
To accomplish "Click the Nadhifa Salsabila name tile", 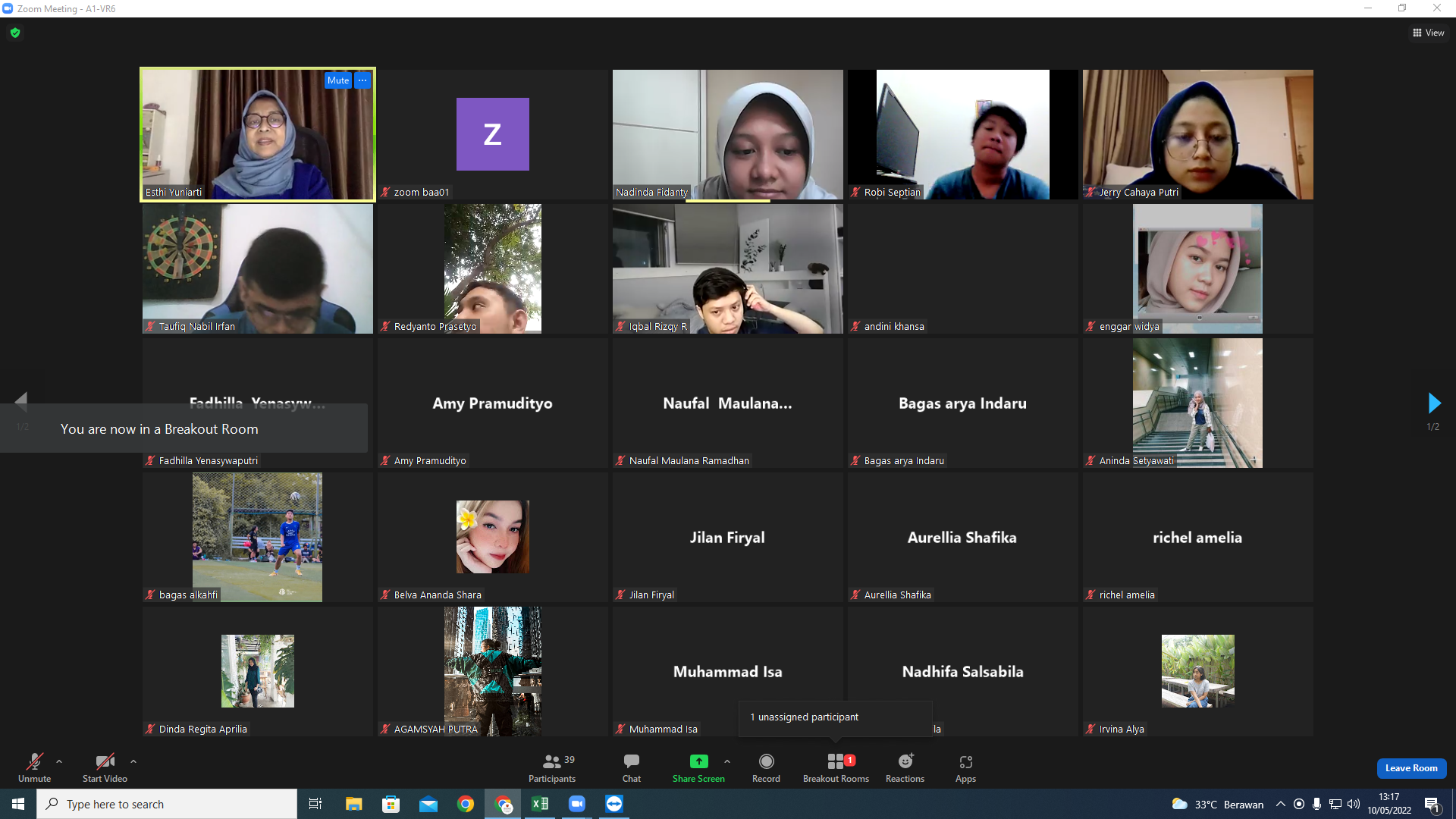I will click(963, 672).
